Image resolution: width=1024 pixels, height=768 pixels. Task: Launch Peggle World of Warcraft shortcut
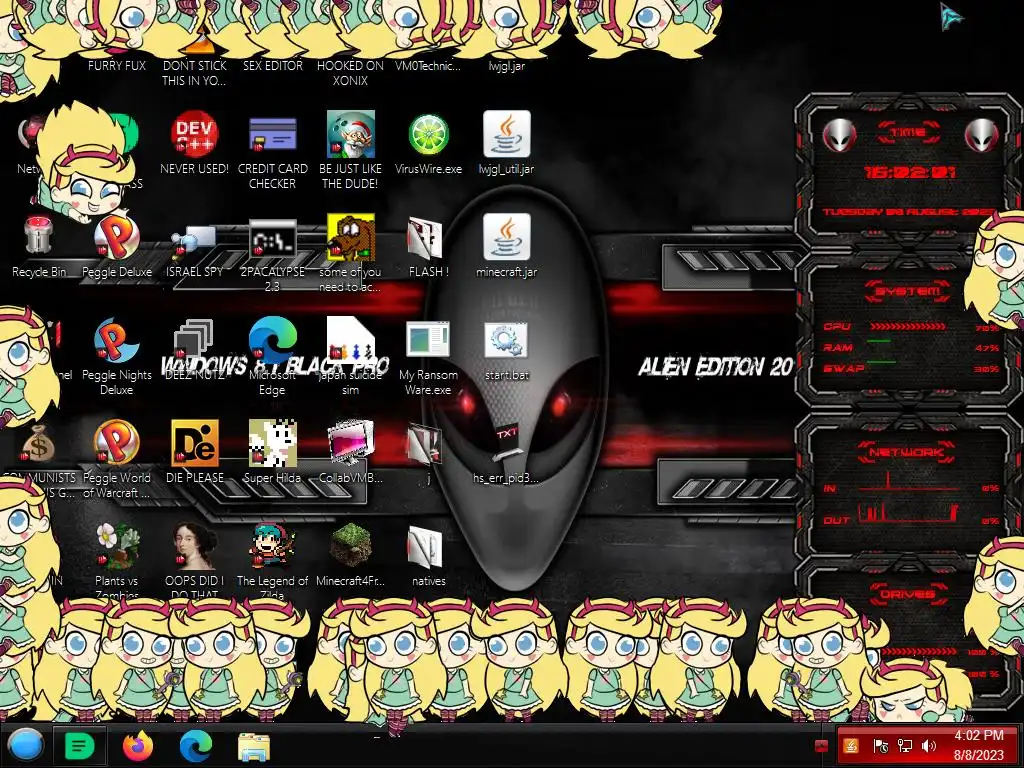[x=117, y=444]
